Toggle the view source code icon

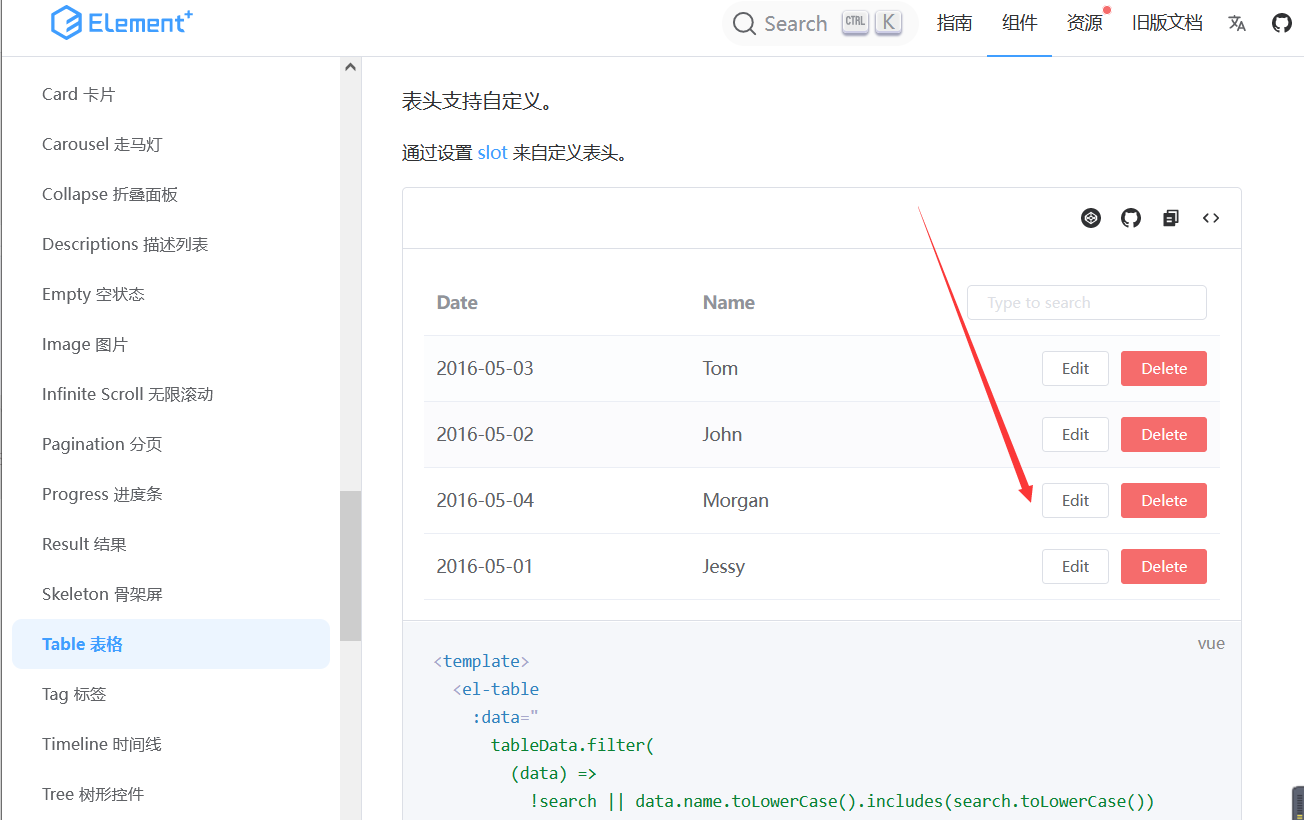click(x=1211, y=218)
